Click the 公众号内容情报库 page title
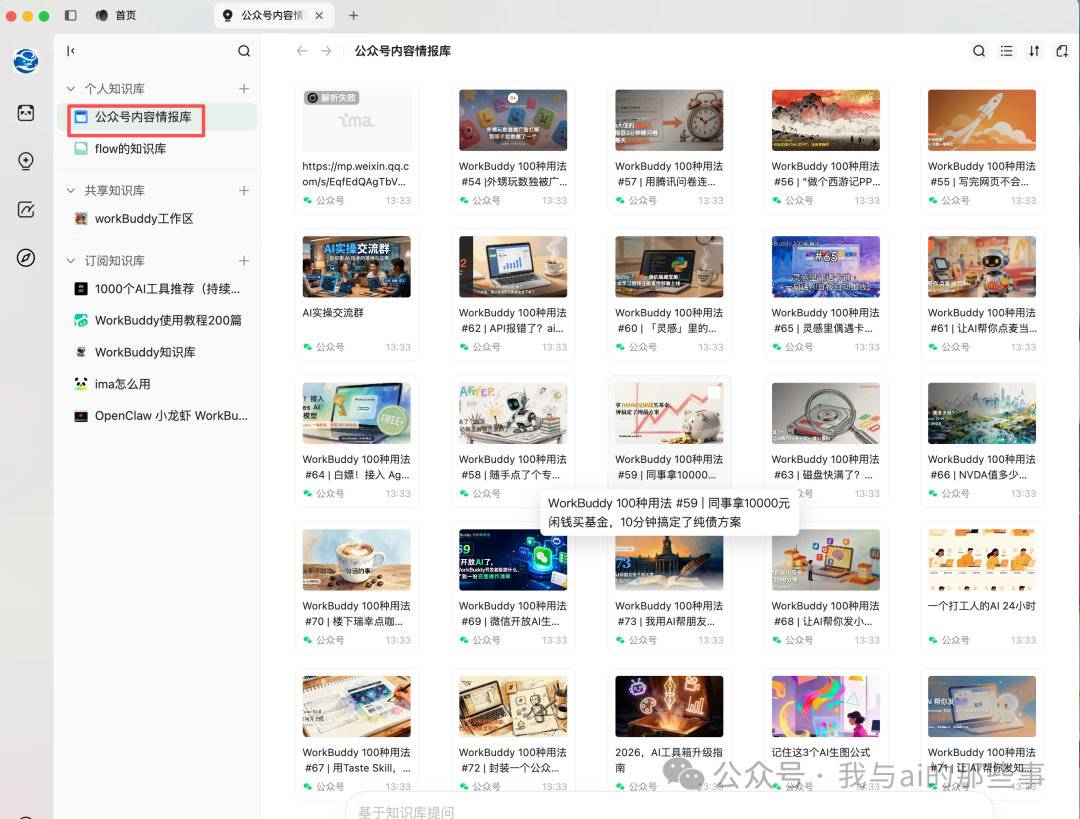This screenshot has height=819, width=1080. 402,51
